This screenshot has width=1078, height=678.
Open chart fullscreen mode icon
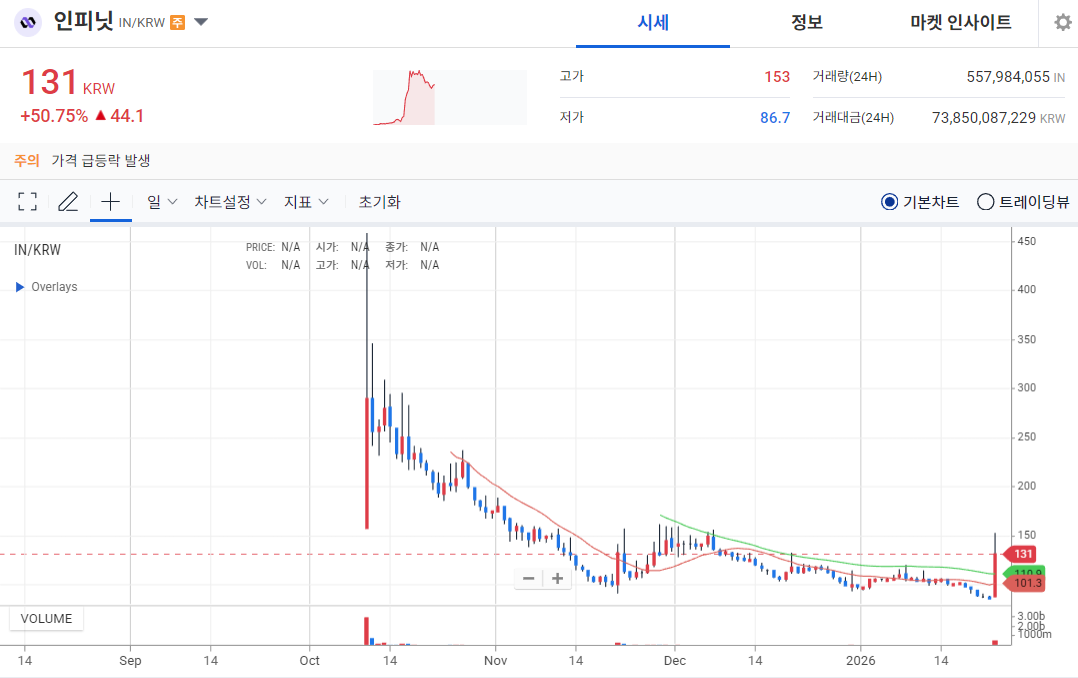(x=27, y=201)
